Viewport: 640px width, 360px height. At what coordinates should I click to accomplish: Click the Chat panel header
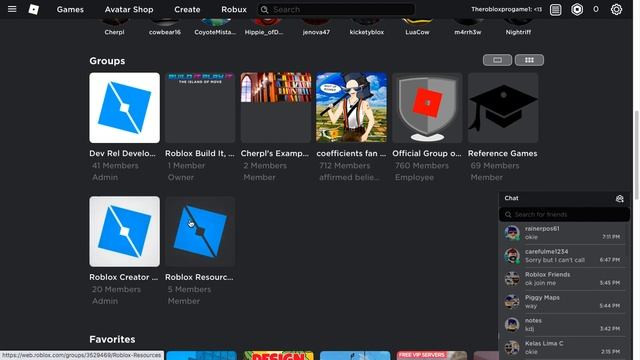564,198
